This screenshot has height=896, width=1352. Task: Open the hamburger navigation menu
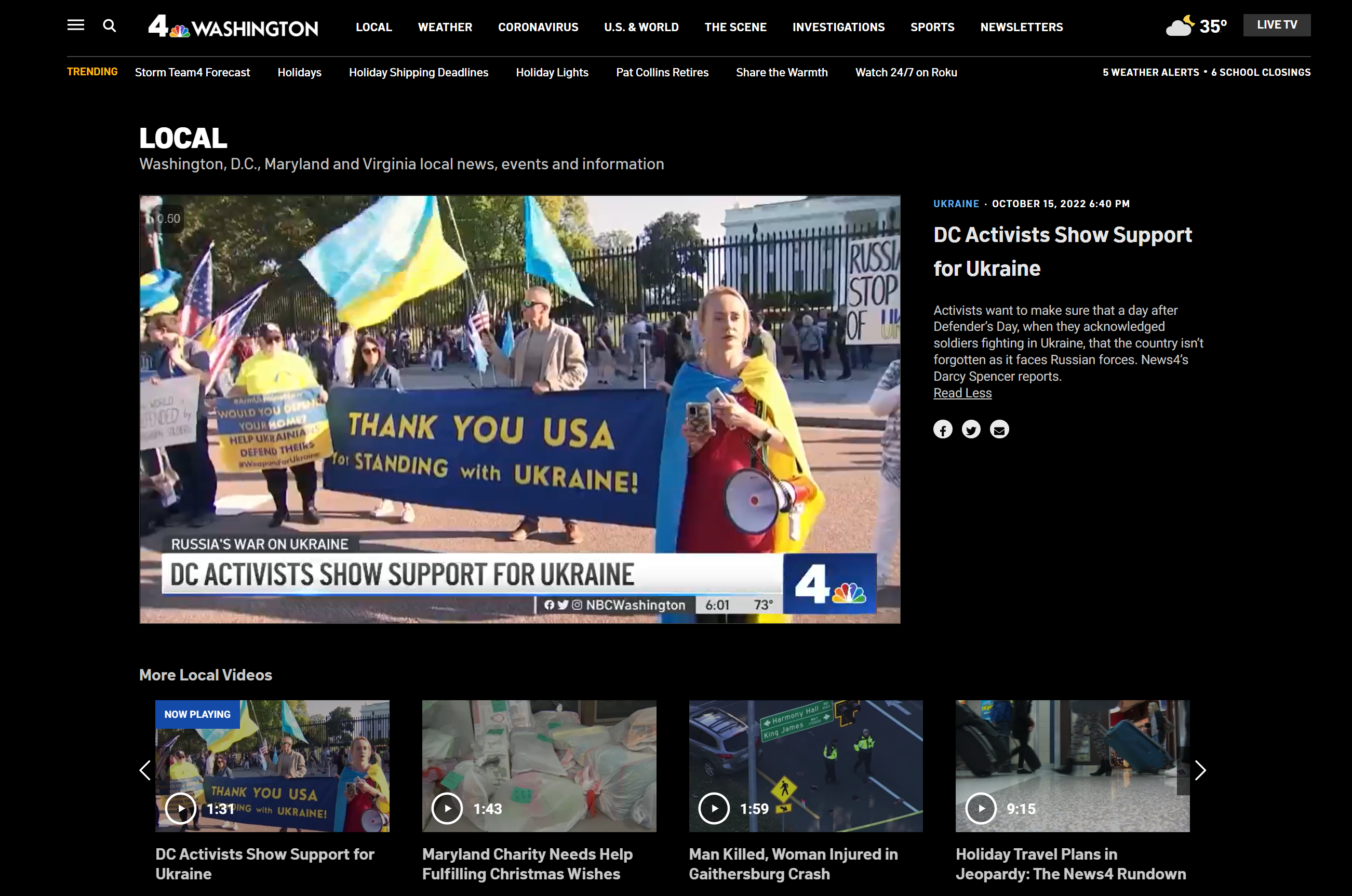(75, 25)
